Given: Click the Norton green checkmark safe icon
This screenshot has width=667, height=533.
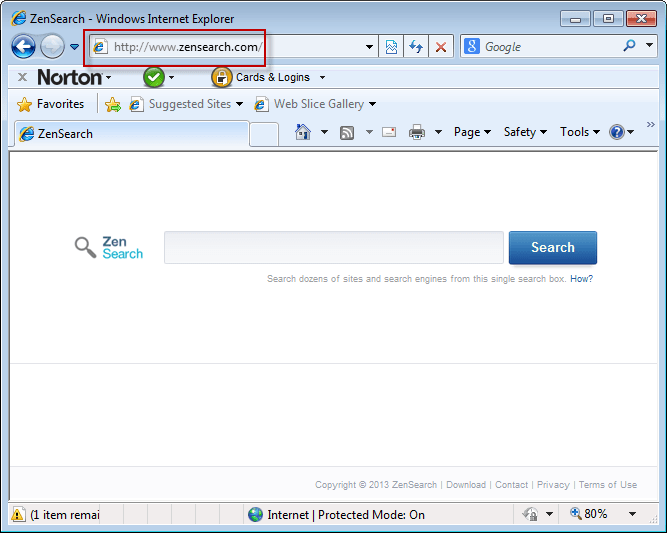Looking at the screenshot, I should tap(154, 77).
